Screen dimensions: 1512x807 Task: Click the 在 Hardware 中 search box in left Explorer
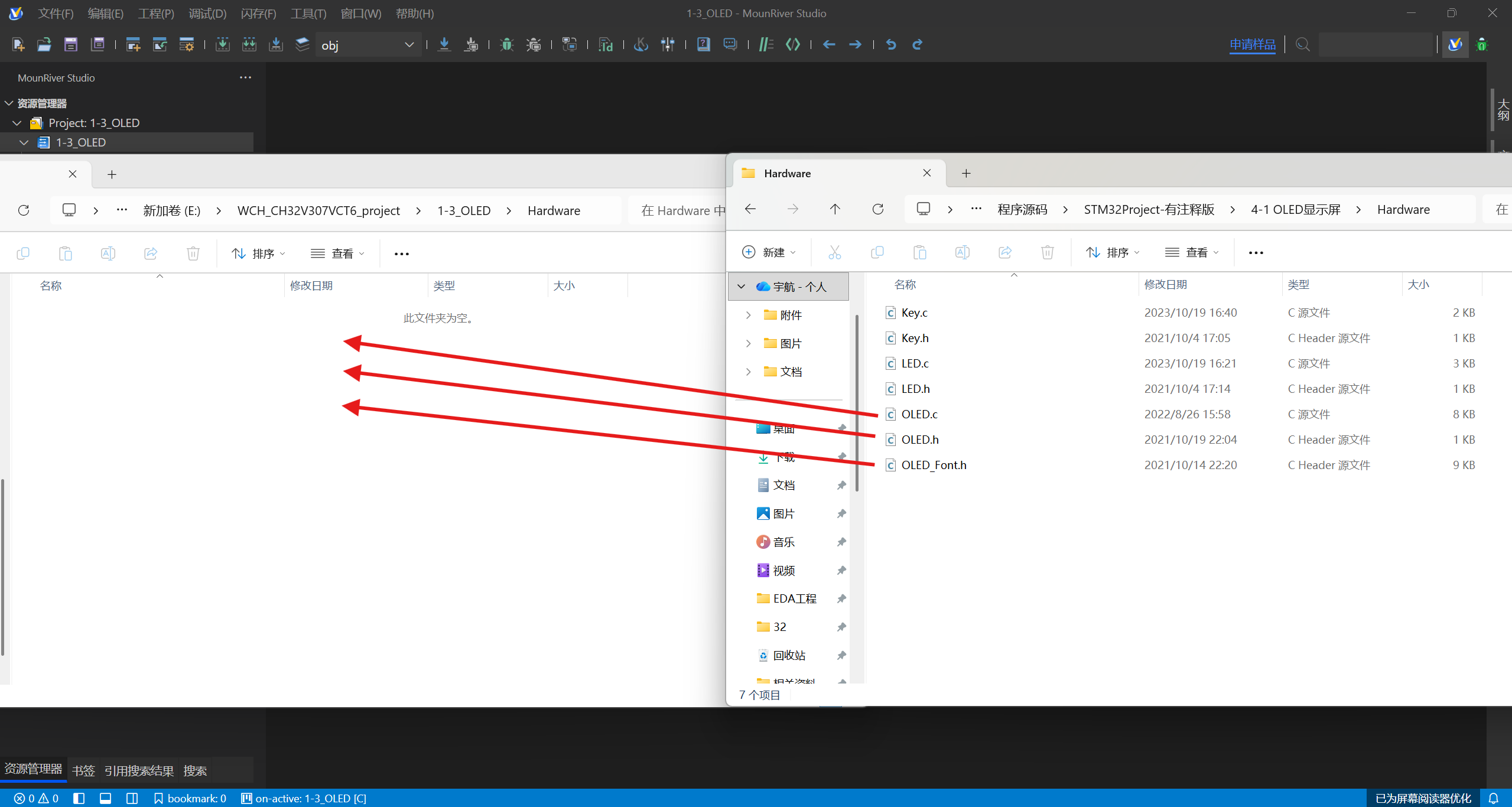(x=677, y=210)
